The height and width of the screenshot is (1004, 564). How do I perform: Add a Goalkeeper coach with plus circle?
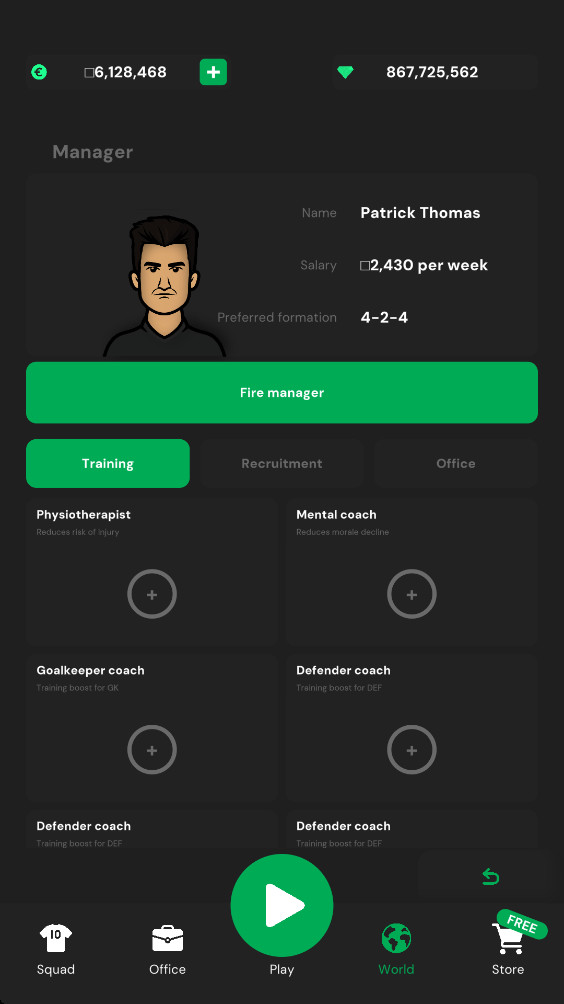click(152, 750)
